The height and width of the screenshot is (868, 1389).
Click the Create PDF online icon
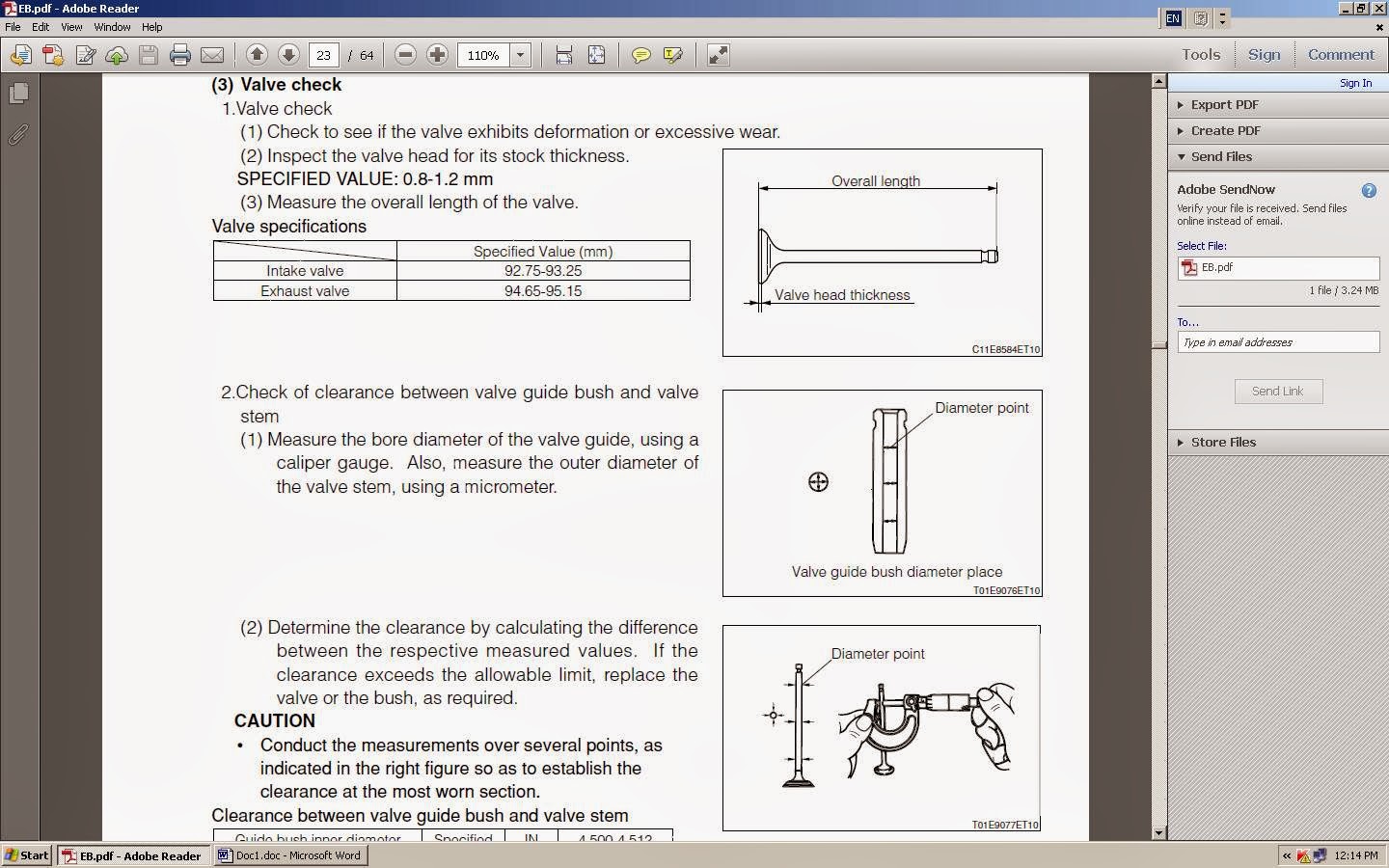click(53, 55)
